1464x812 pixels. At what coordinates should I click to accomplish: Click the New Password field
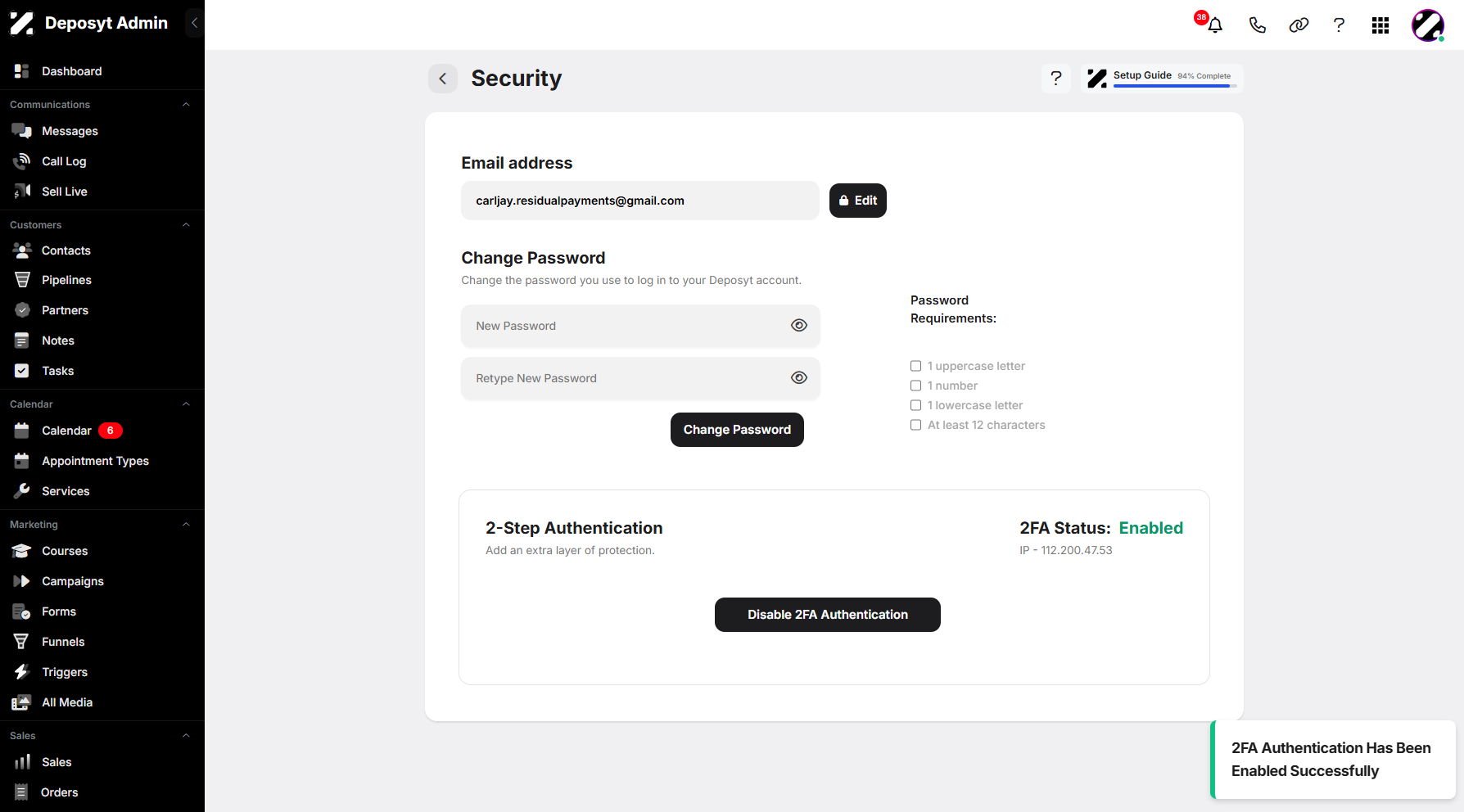coord(640,326)
